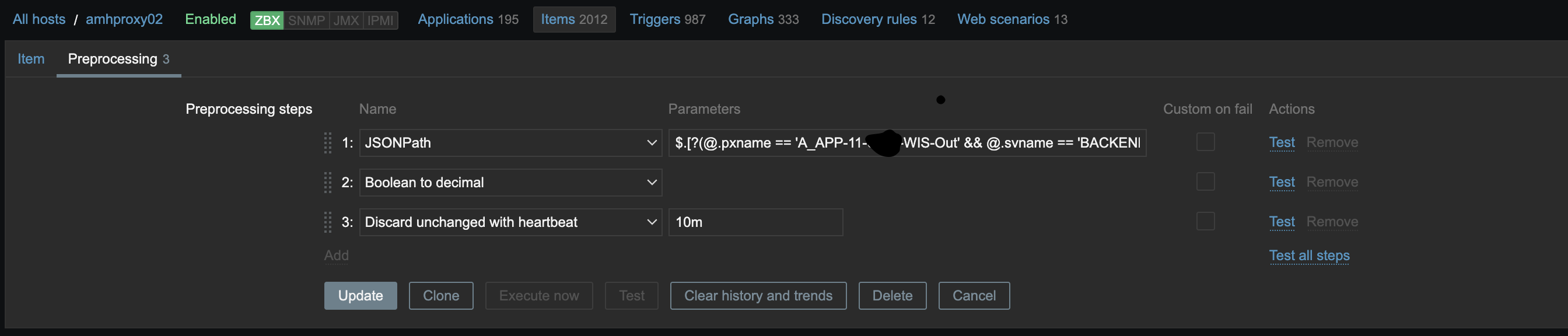Expand the Boolean to decimal dropdown

pos(510,183)
